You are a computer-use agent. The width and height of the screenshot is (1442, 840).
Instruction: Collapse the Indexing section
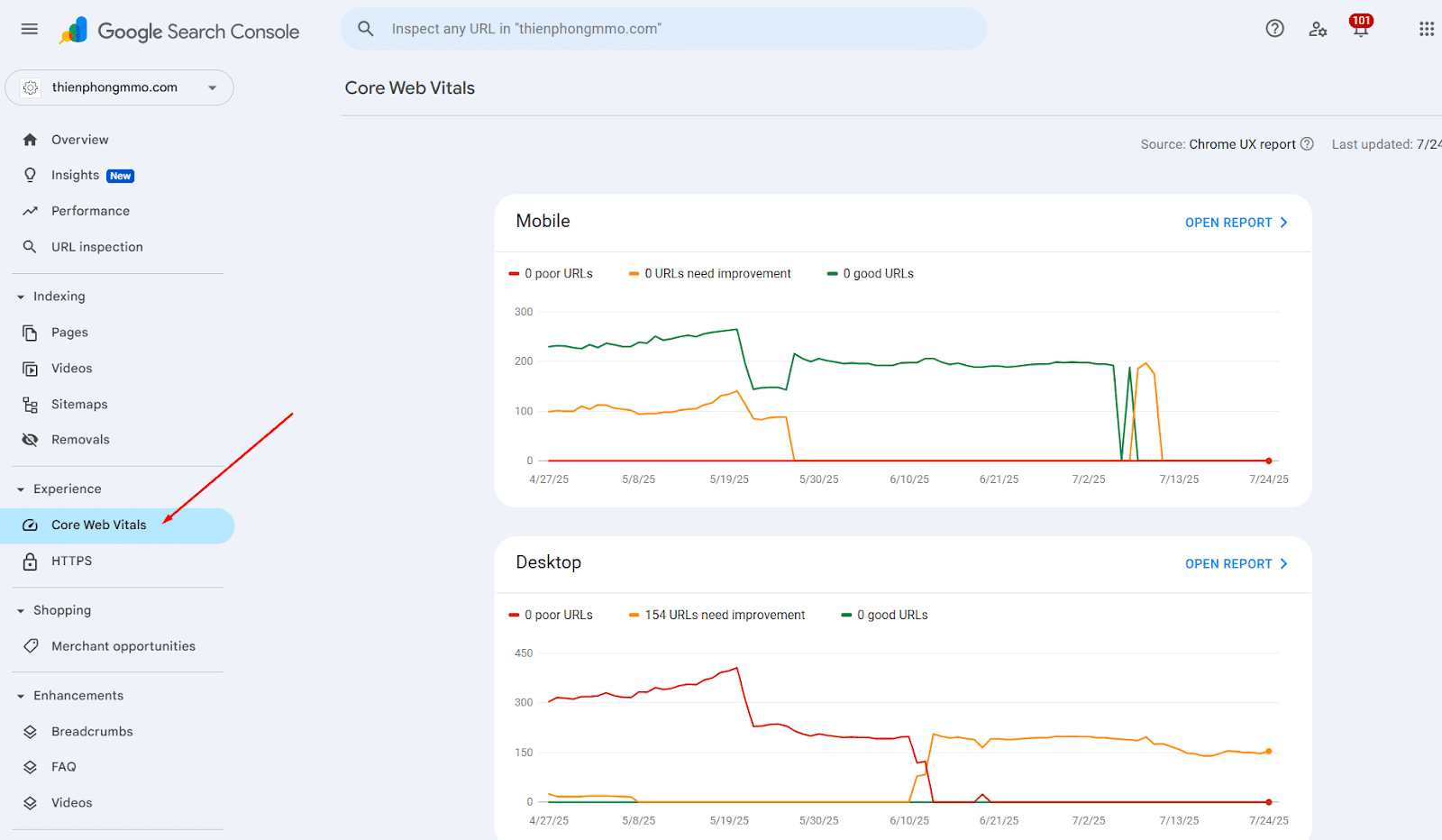pyautogui.click(x=21, y=297)
